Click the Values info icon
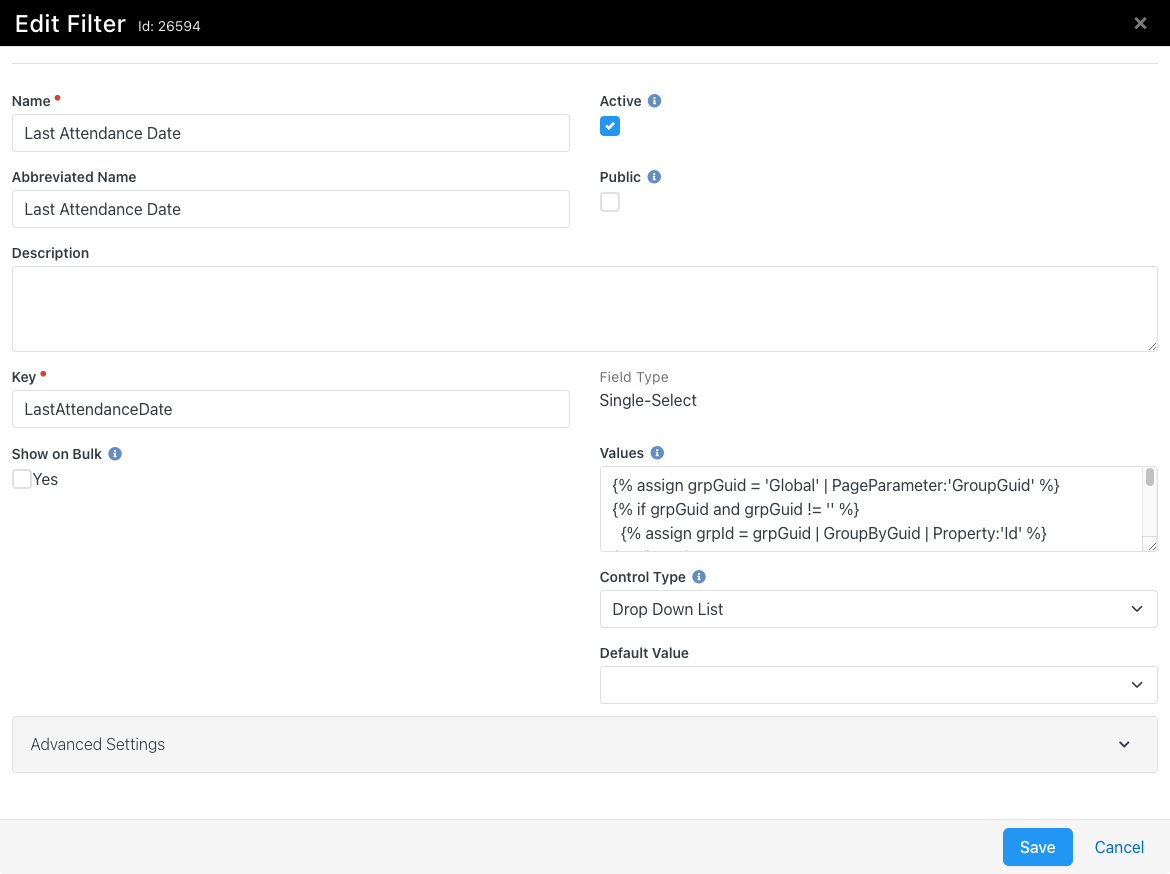Viewport: 1170px width, 874px height. 657,453
